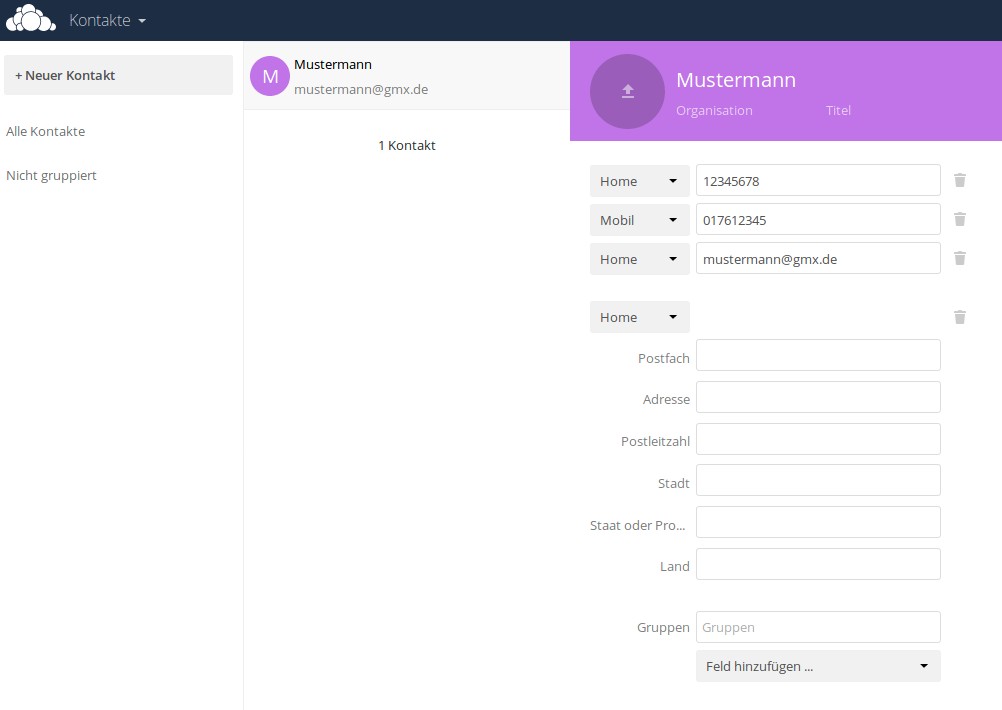Click the Gruppen input field
The image size is (1002, 710).
click(818, 628)
